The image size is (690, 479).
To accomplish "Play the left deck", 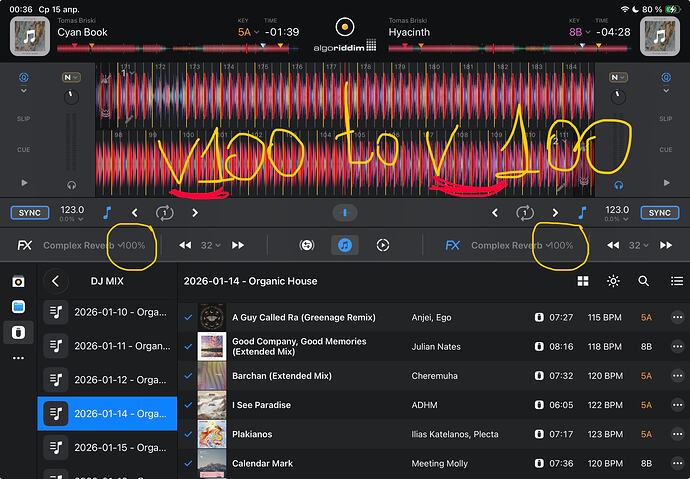I will (24, 183).
